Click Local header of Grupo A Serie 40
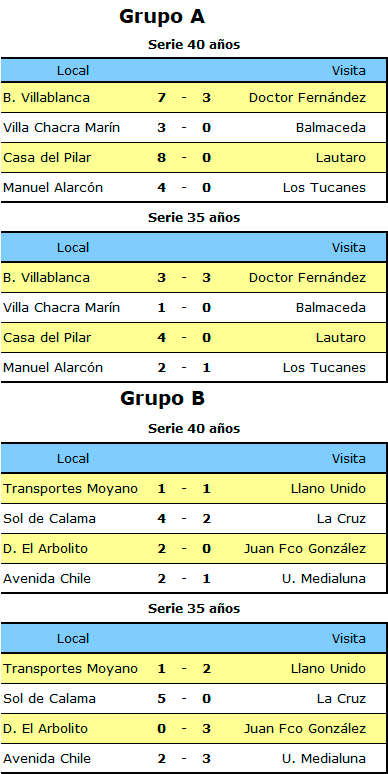This screenshot has width=388, height=774. pos(73,71)
